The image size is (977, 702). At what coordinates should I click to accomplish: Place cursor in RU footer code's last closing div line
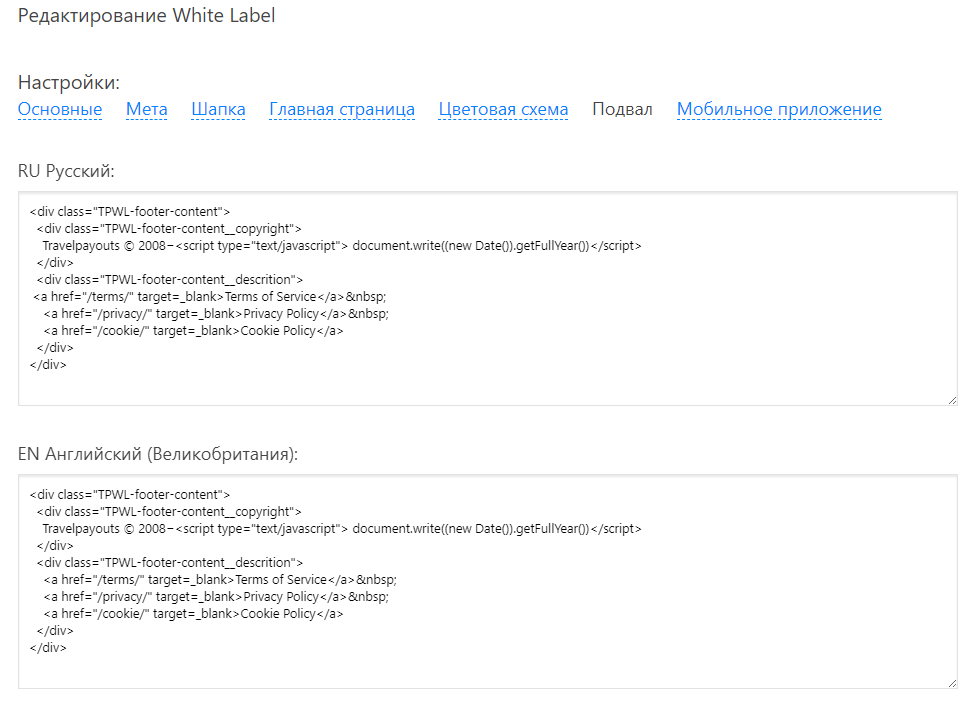(49, 365)
